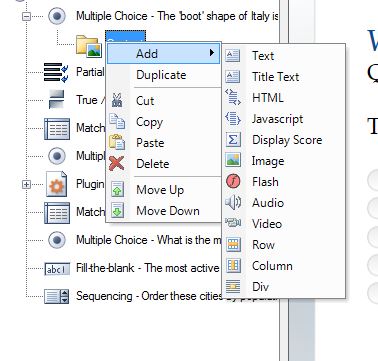Click the scissors Cut icon
This screenshot has width=378, height=361.
(x=117, y=100)
